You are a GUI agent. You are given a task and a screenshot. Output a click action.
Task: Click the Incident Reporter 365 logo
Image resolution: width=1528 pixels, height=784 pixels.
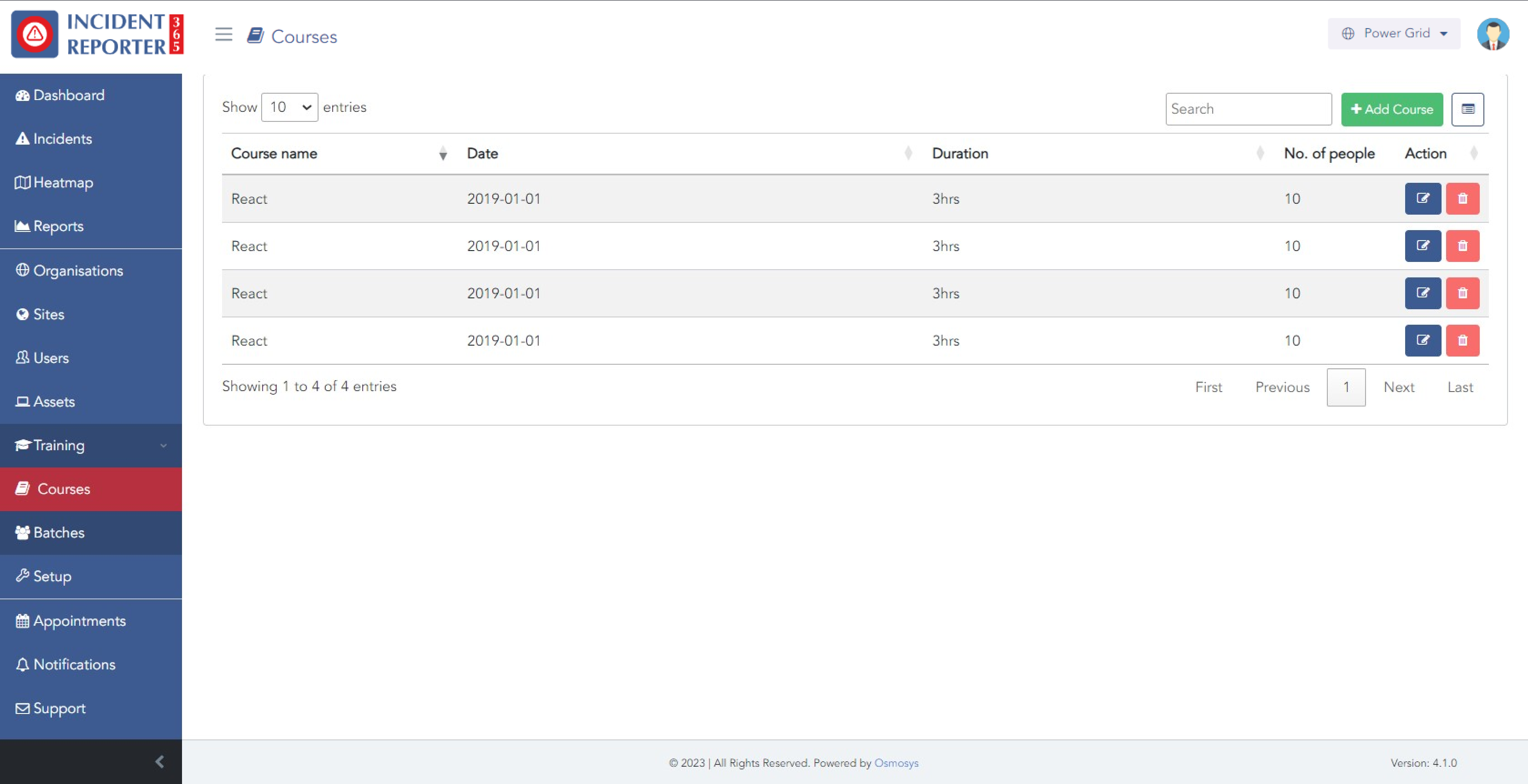[97, 35]
